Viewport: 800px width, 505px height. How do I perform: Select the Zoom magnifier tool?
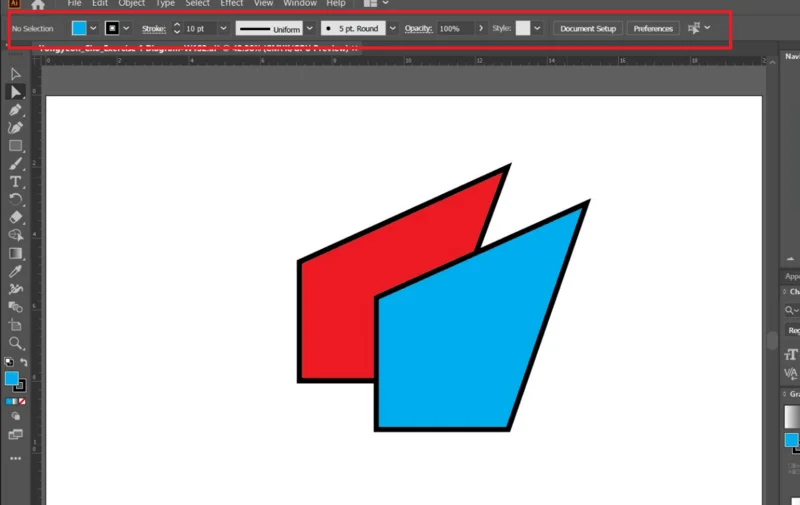[15, 343]
